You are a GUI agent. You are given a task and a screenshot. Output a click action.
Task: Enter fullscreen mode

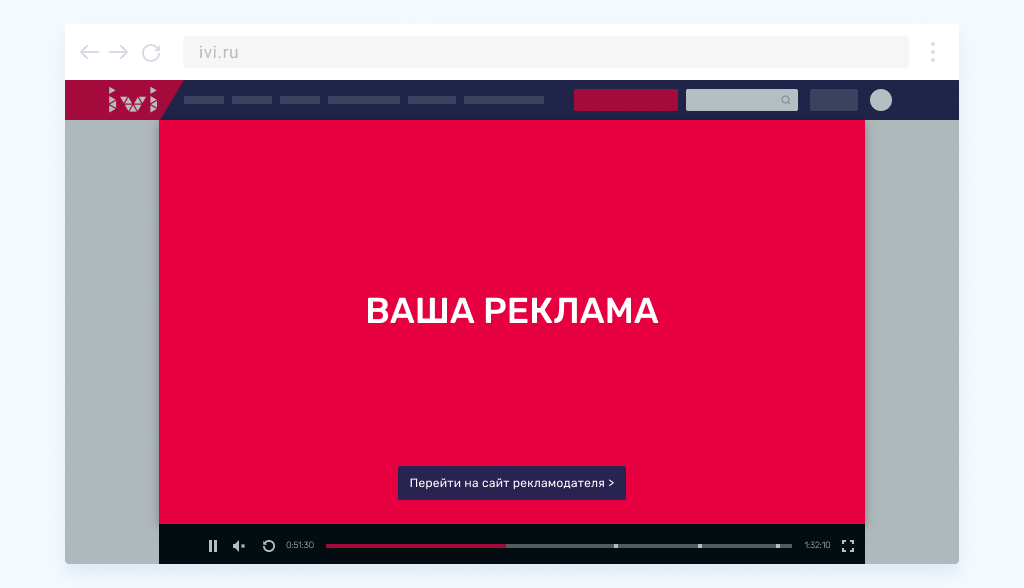point(848,546)
